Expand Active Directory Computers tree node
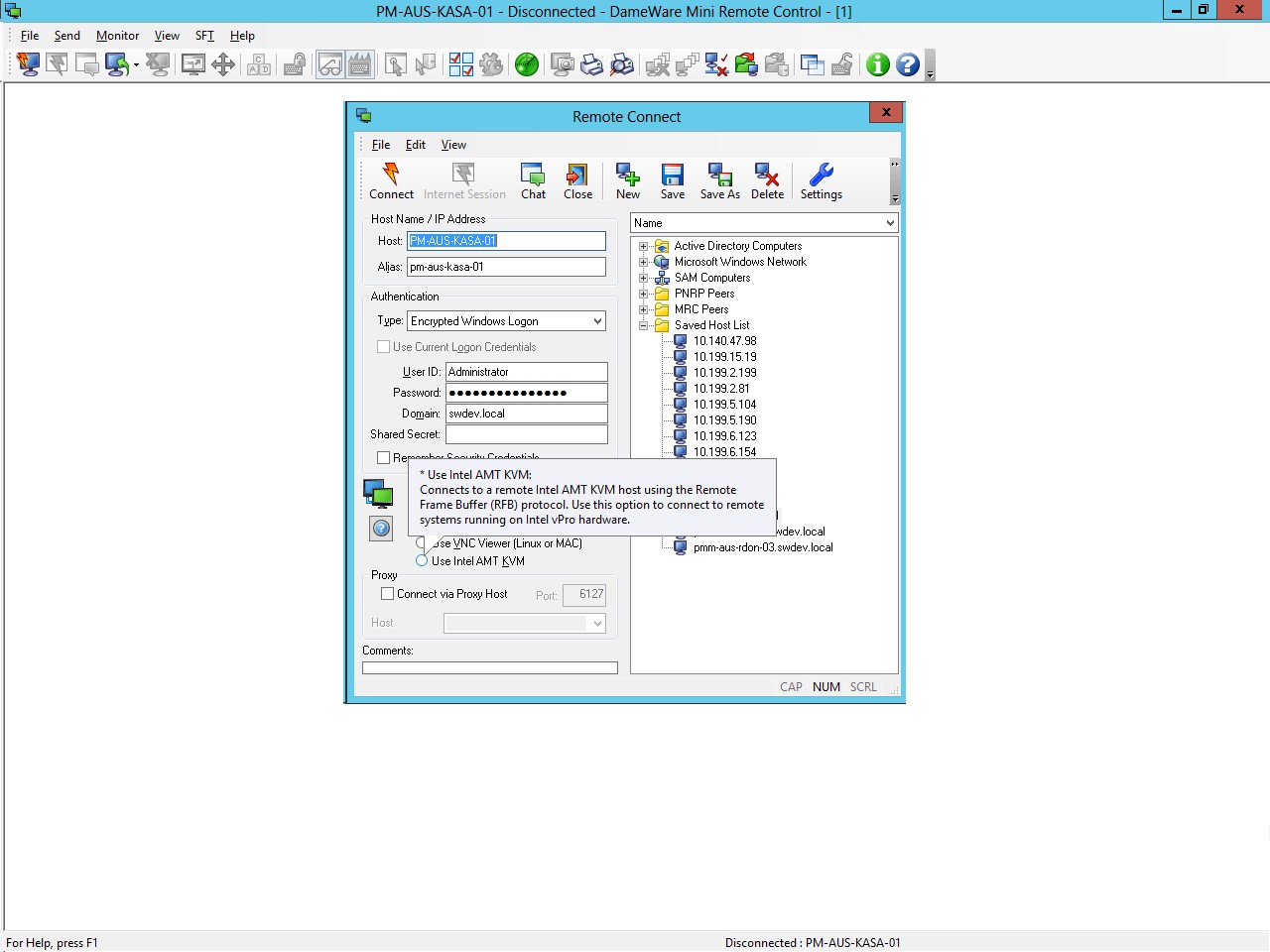The image size is (1270, 952). (643, 246)
